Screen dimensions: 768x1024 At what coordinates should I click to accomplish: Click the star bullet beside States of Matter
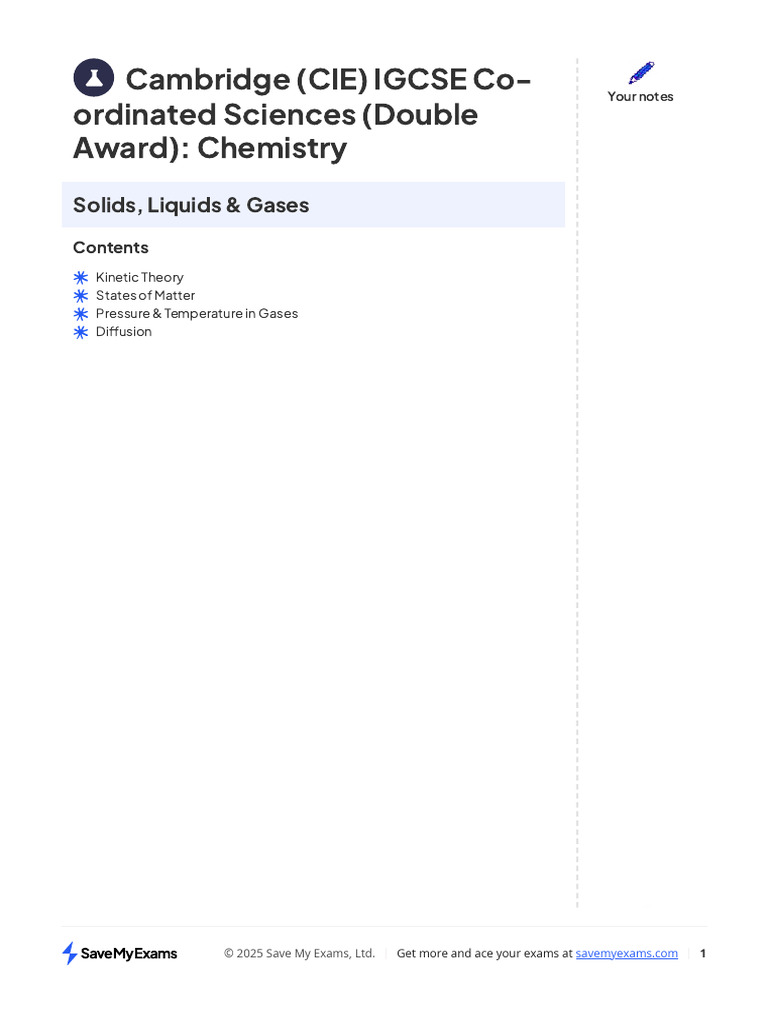[81, 296]
